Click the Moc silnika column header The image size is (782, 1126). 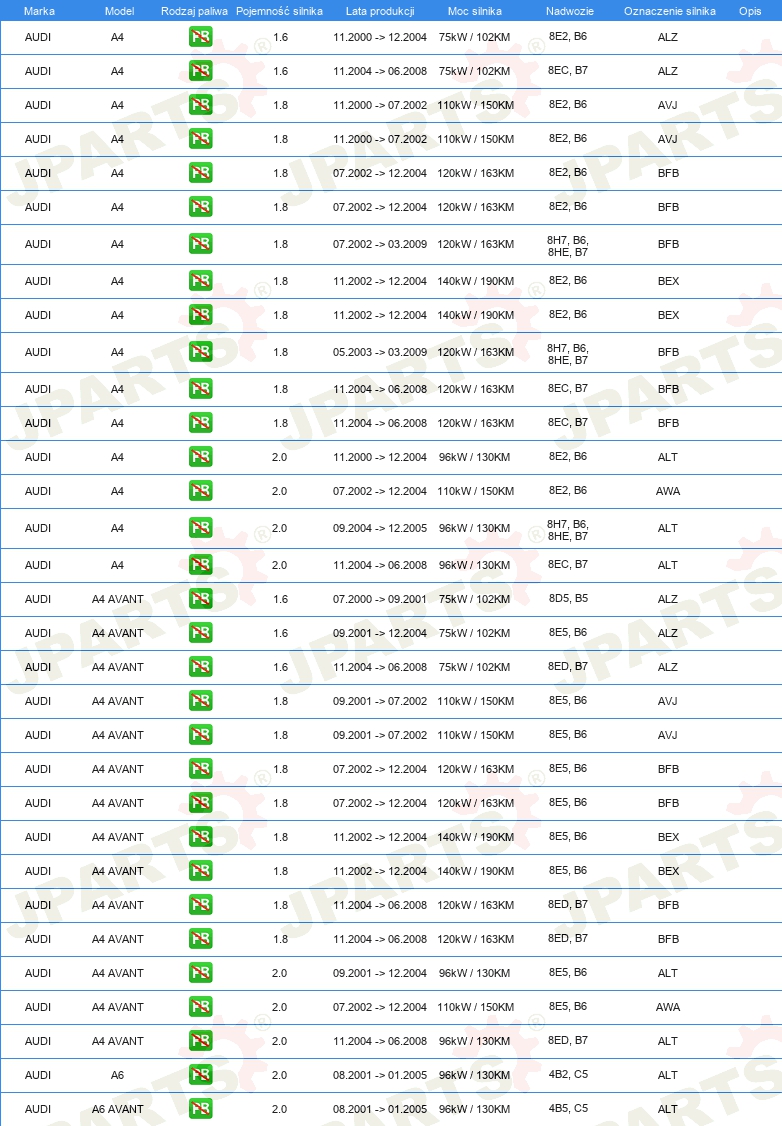point(475,11)
